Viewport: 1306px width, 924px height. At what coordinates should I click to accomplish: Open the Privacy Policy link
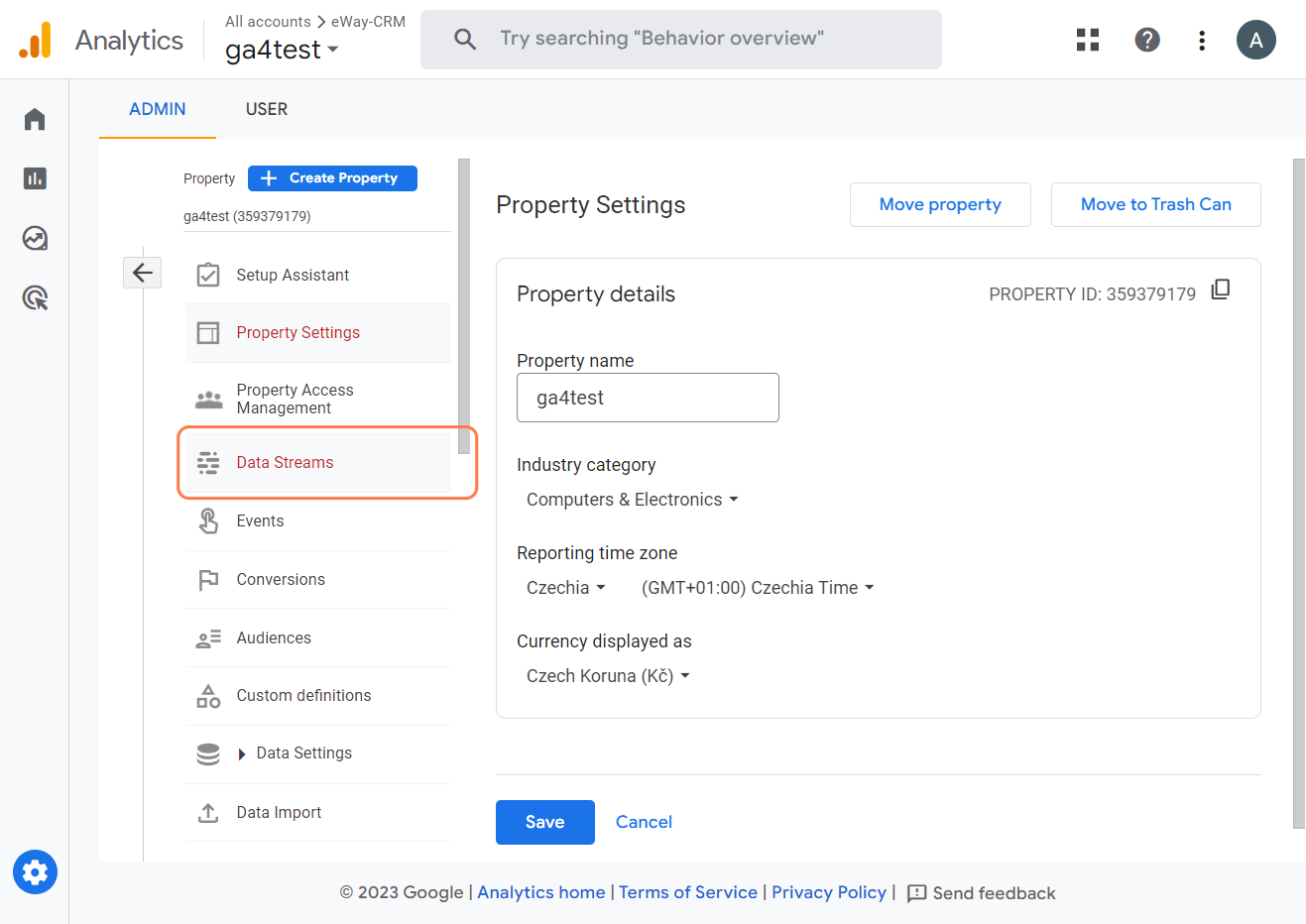click(x=829, y=892)
